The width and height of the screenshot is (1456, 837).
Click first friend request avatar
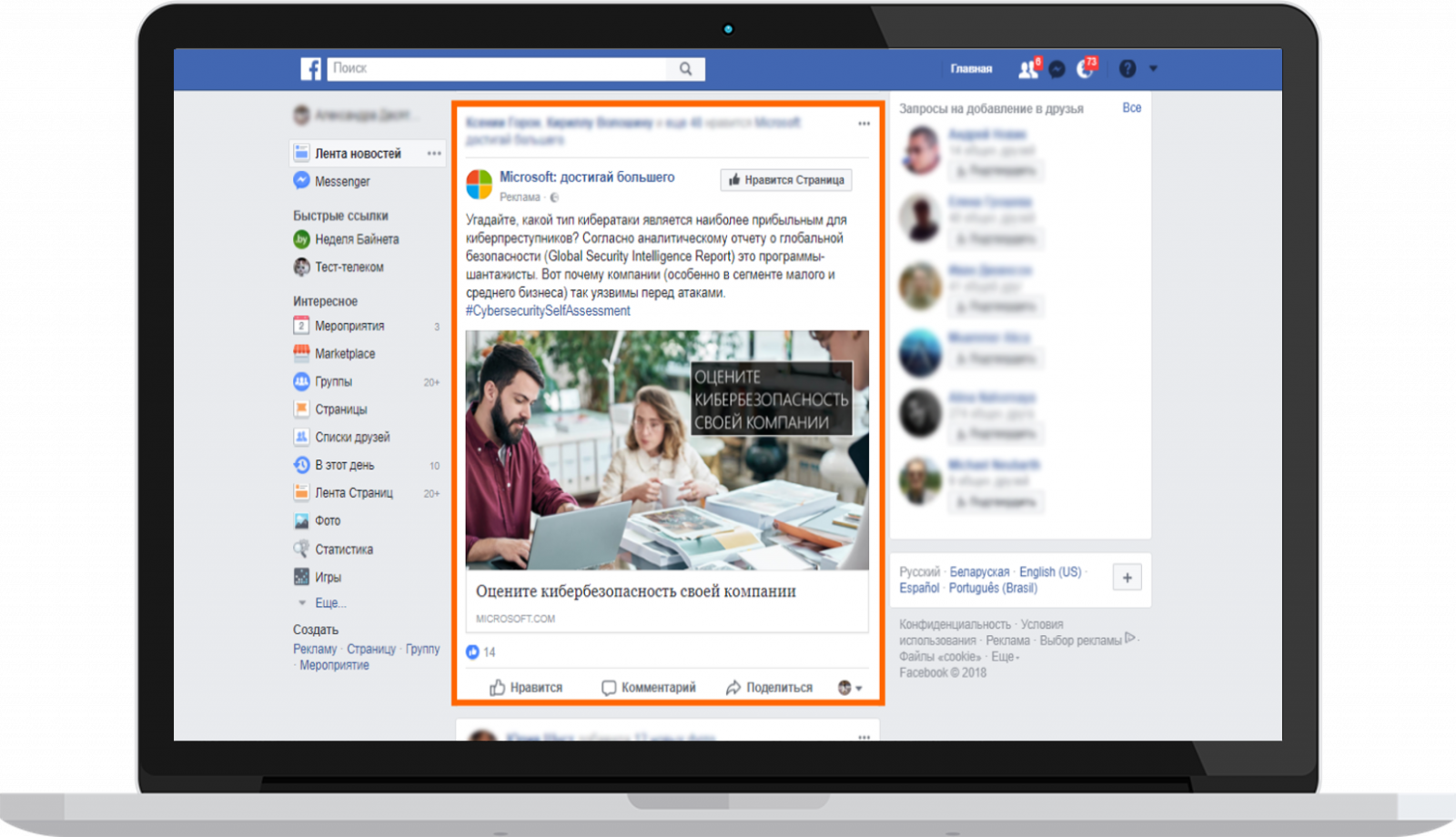point(921,150)
